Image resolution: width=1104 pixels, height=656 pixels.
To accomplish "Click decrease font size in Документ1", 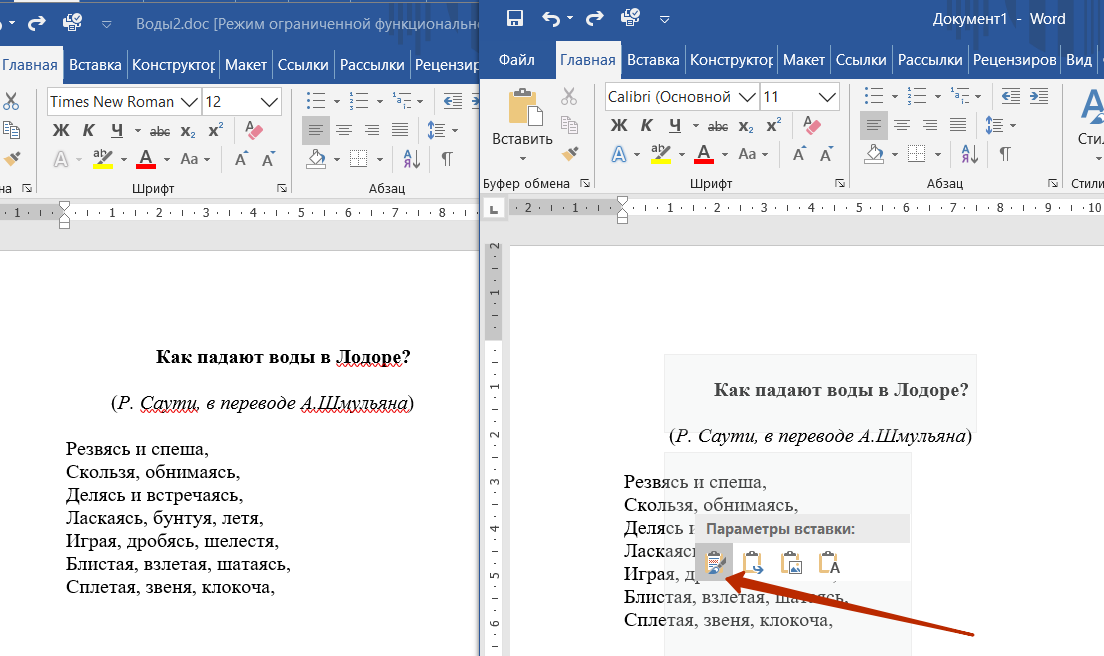I will (827, 153).
